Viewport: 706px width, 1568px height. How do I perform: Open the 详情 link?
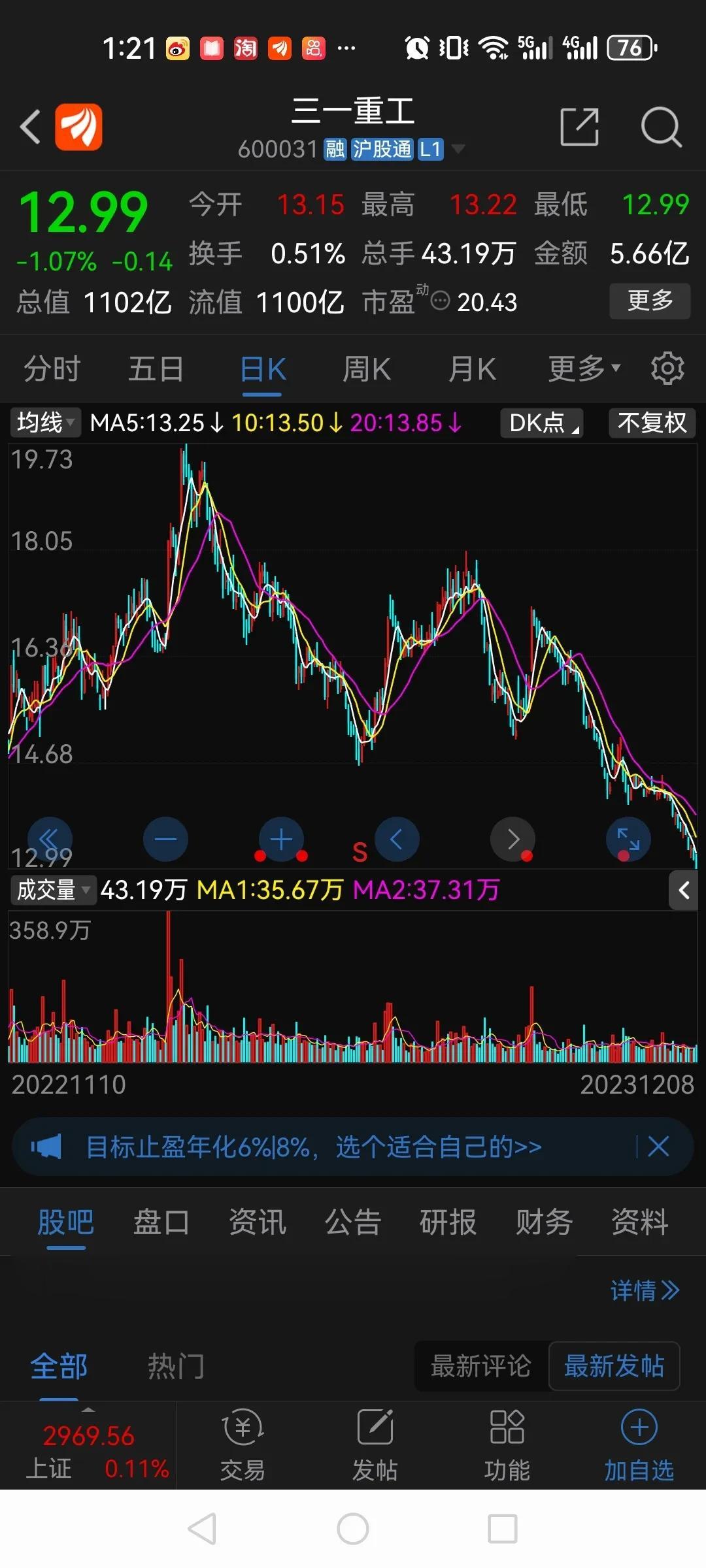click(x=645, y=1290)
